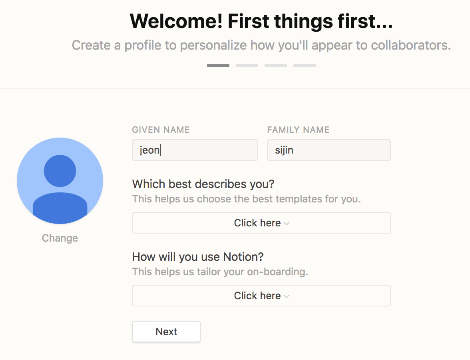Viewport: 470px width, 360px height.
Task: Select the first dark progress step indicator
Action: 218,65
